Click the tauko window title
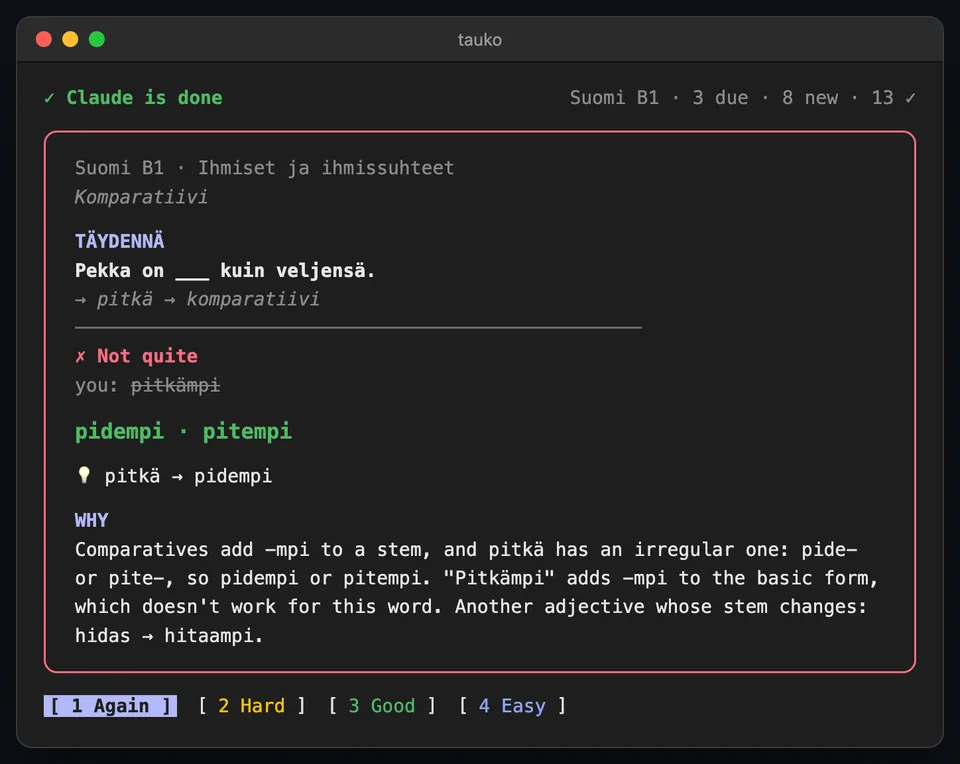The height and width of the screenshot is (764, 960). pos(479,40)
